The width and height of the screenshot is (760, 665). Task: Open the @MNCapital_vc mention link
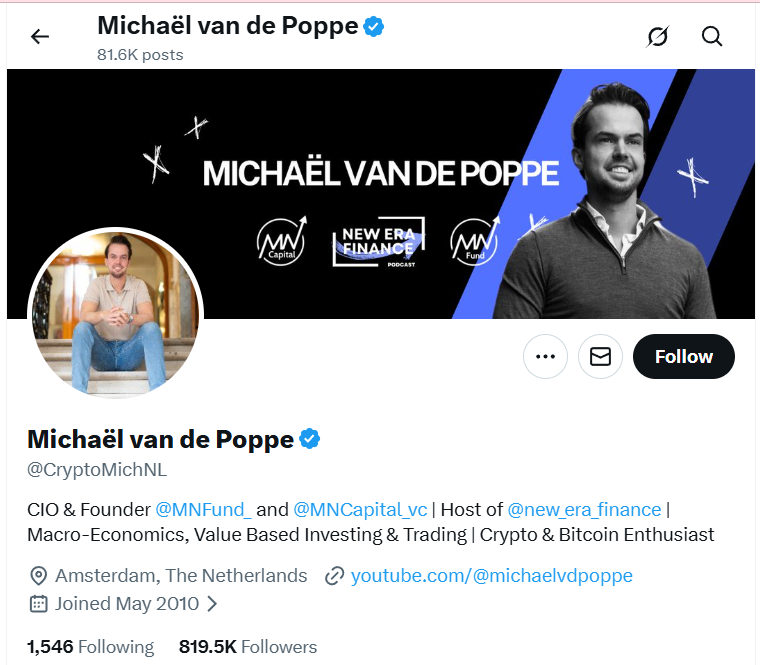point(360,509)
